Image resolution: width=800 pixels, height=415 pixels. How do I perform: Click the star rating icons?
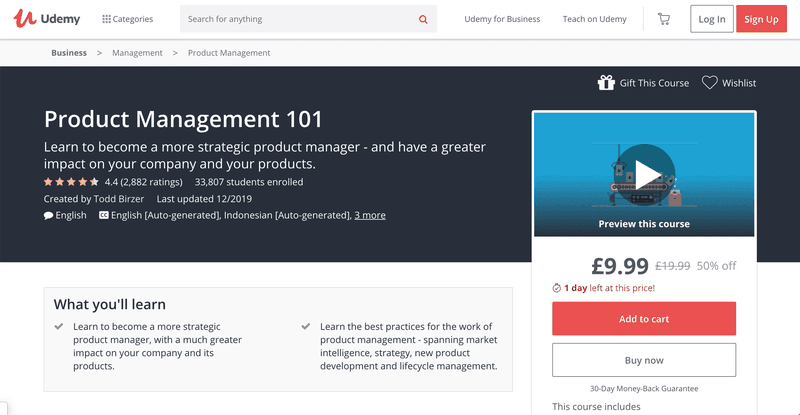[71, 182]
